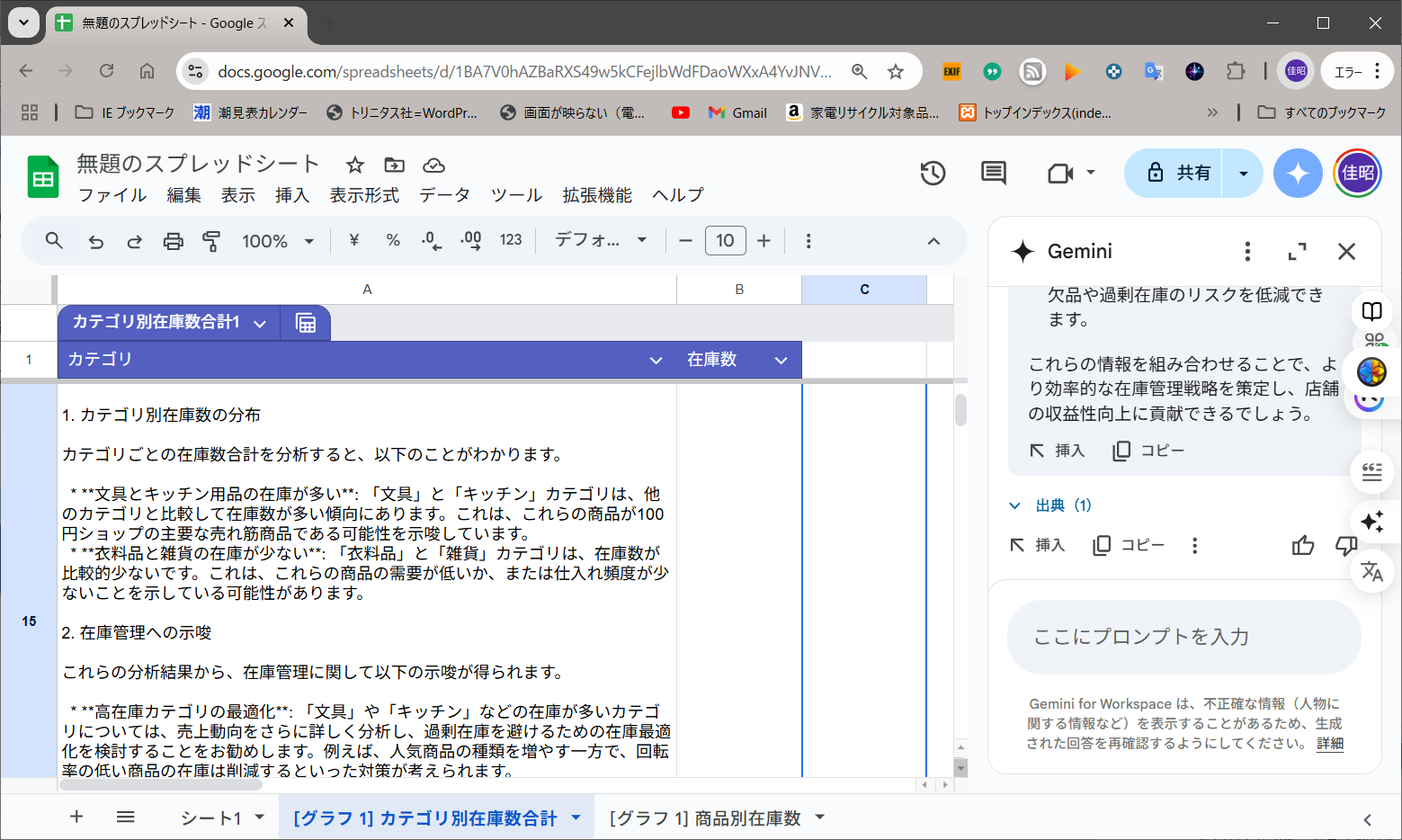The width and height of the screenshot is (1402, 840).
Task: Open the Gemini response more options dots
Action: [1194, 545]
